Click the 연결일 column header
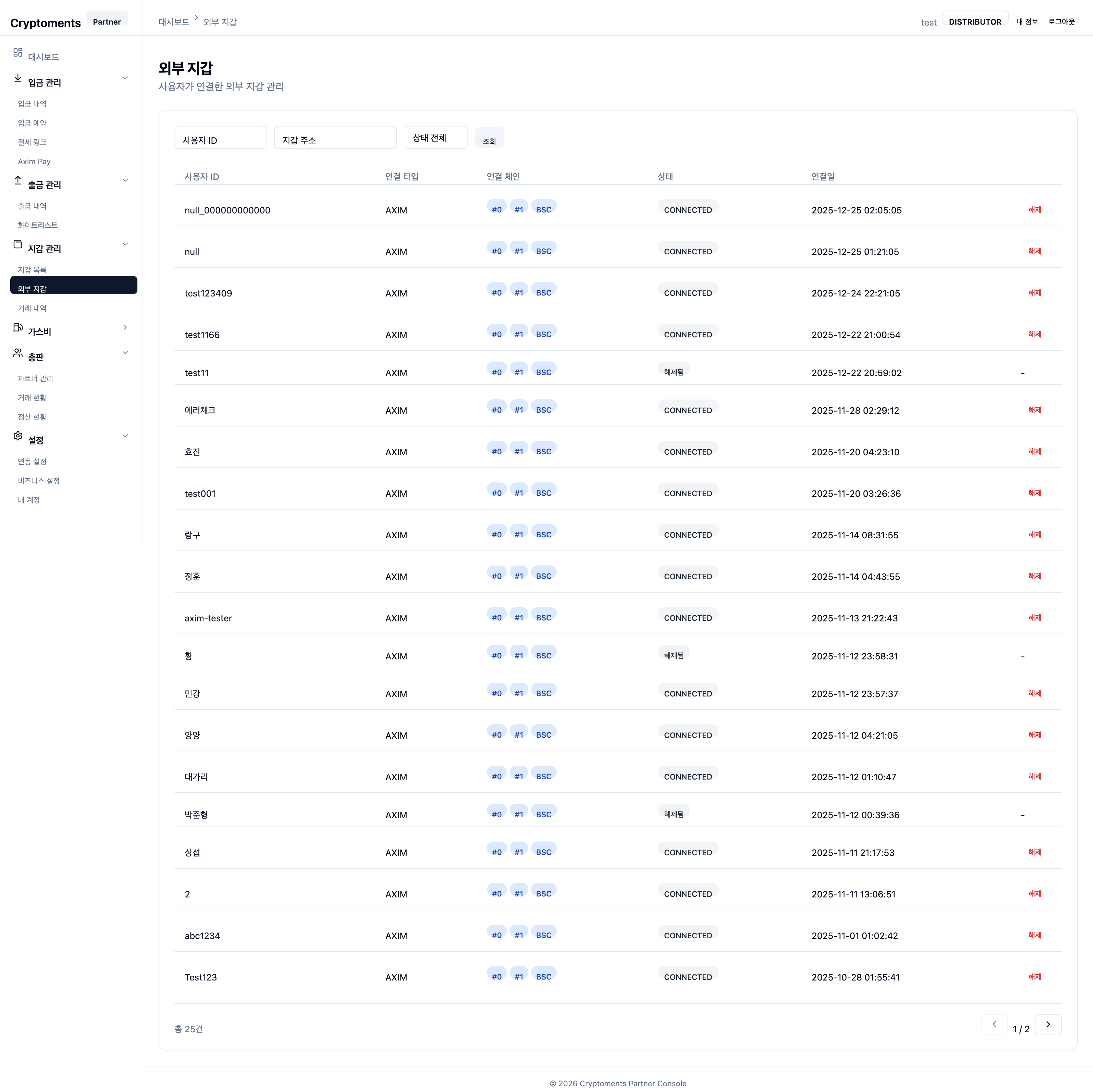1093x1092 pixels. tap(823, 176)
